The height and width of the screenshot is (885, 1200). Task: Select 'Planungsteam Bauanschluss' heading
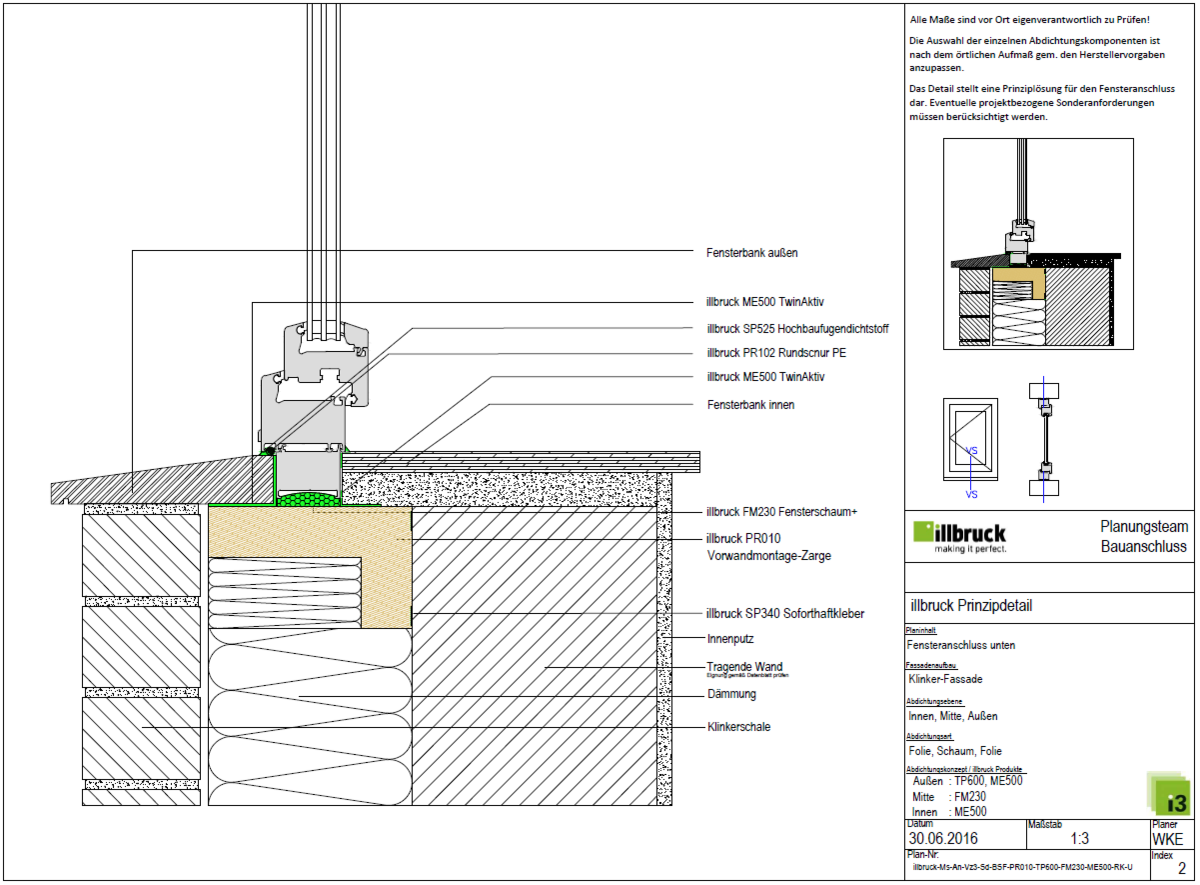point(1144,536)
